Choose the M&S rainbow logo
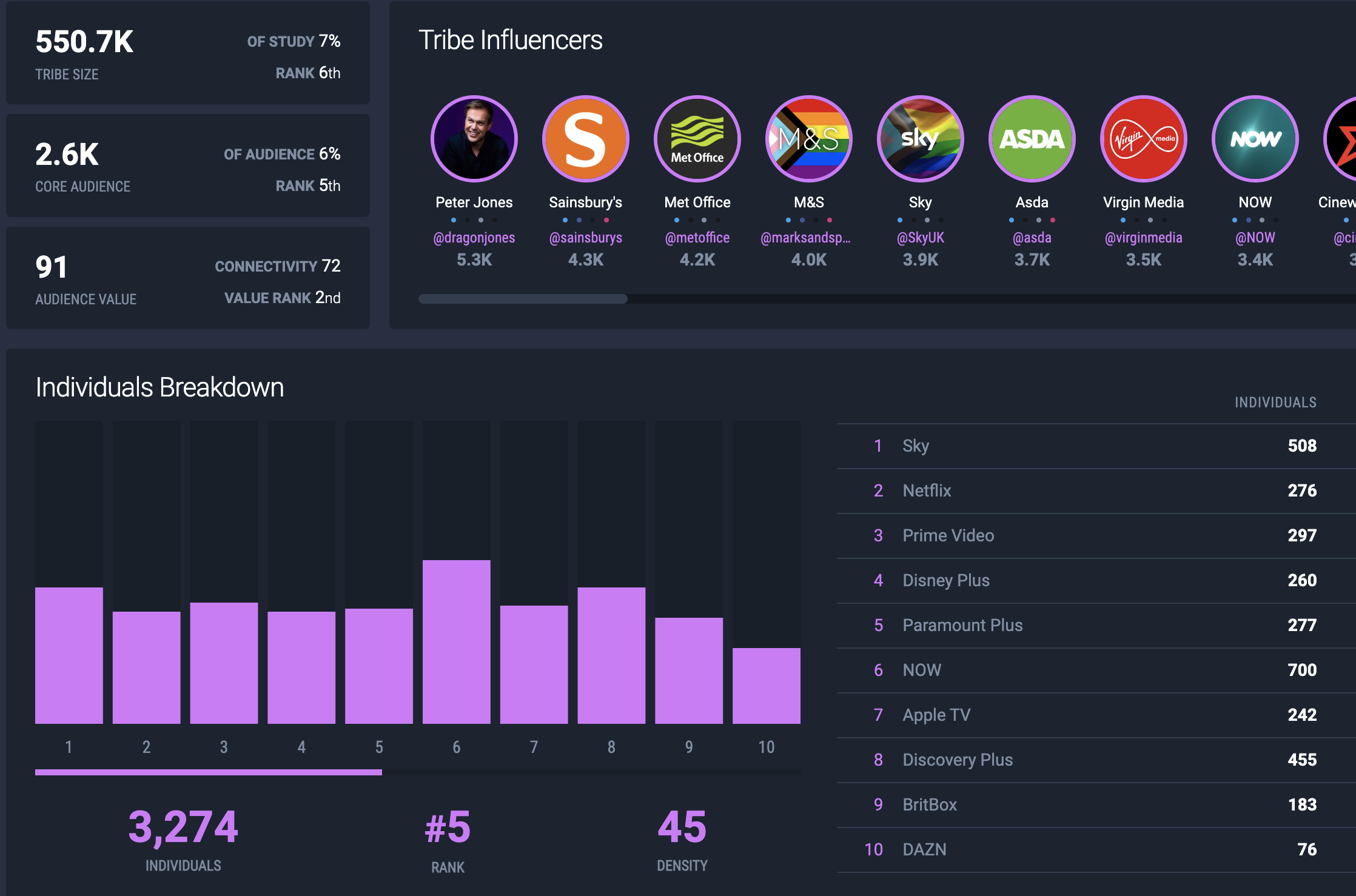Image resolution: width=1356 pixels, height=896 pixels. point(809,139)
